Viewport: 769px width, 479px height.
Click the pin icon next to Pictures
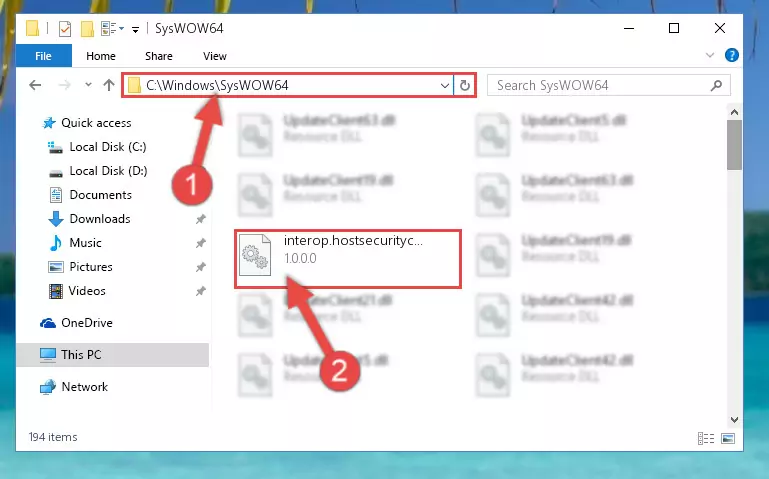[x=201, y=267]
